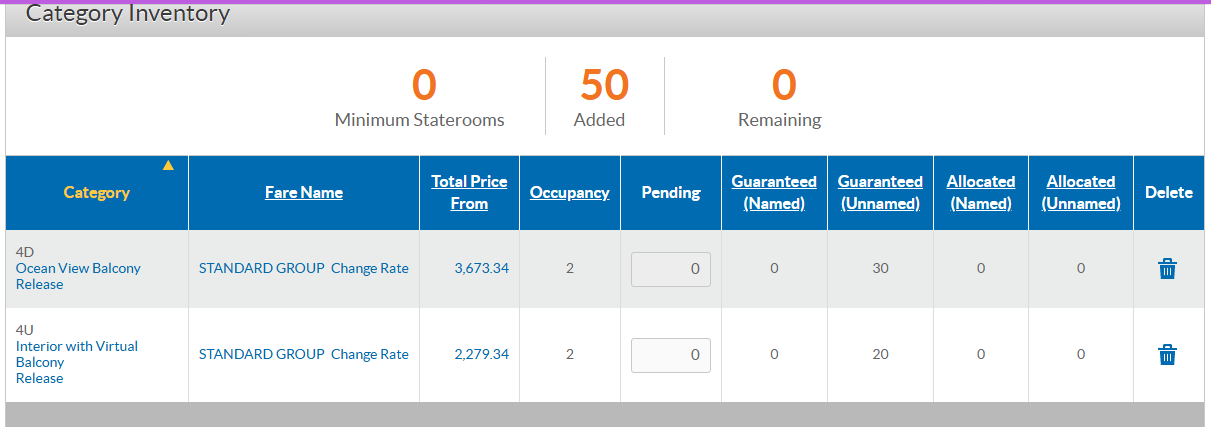Open Interior with Virtual Balcony link

[77, 354]
